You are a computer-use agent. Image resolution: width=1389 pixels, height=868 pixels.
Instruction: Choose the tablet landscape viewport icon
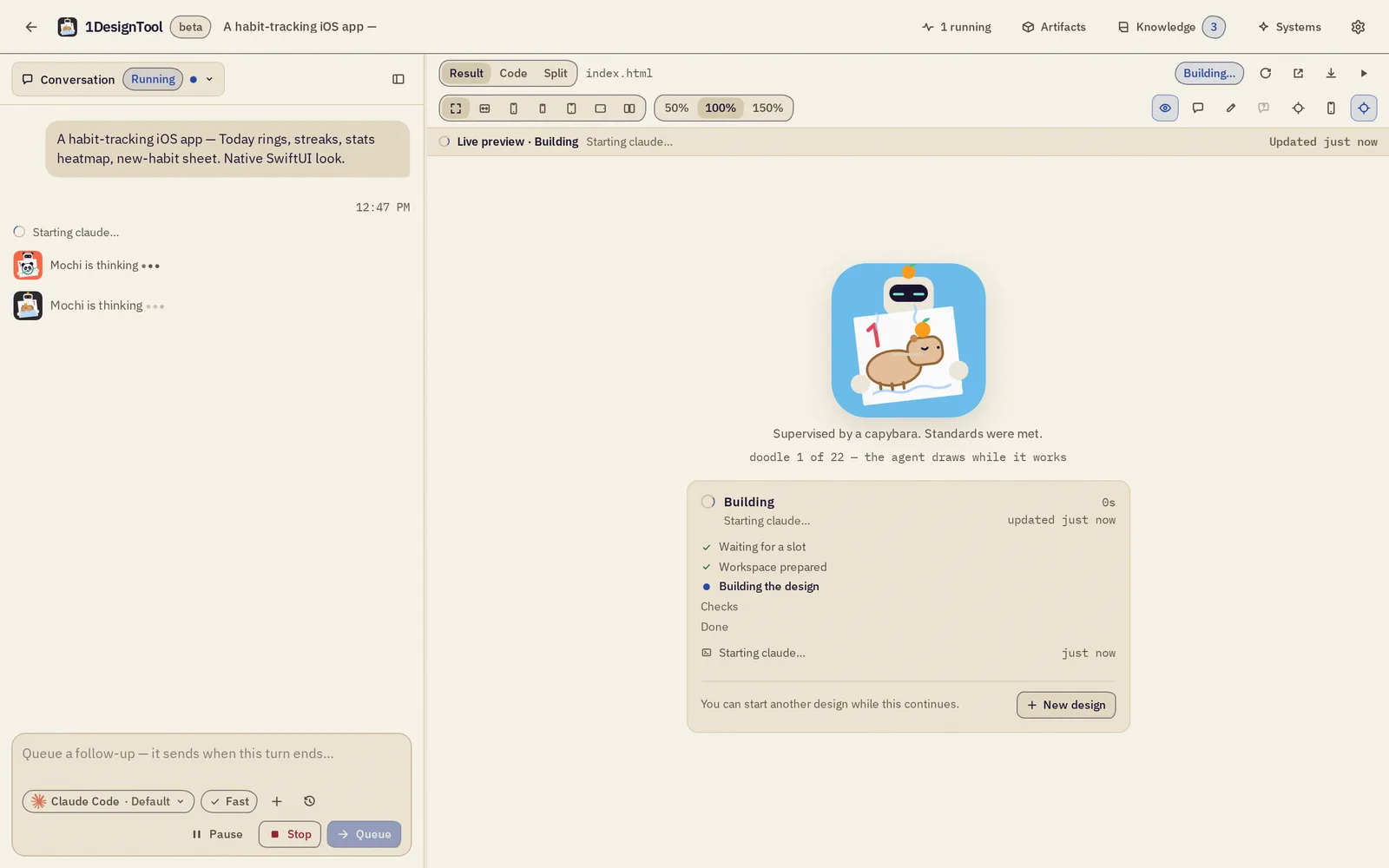click(x=600, y=108)
